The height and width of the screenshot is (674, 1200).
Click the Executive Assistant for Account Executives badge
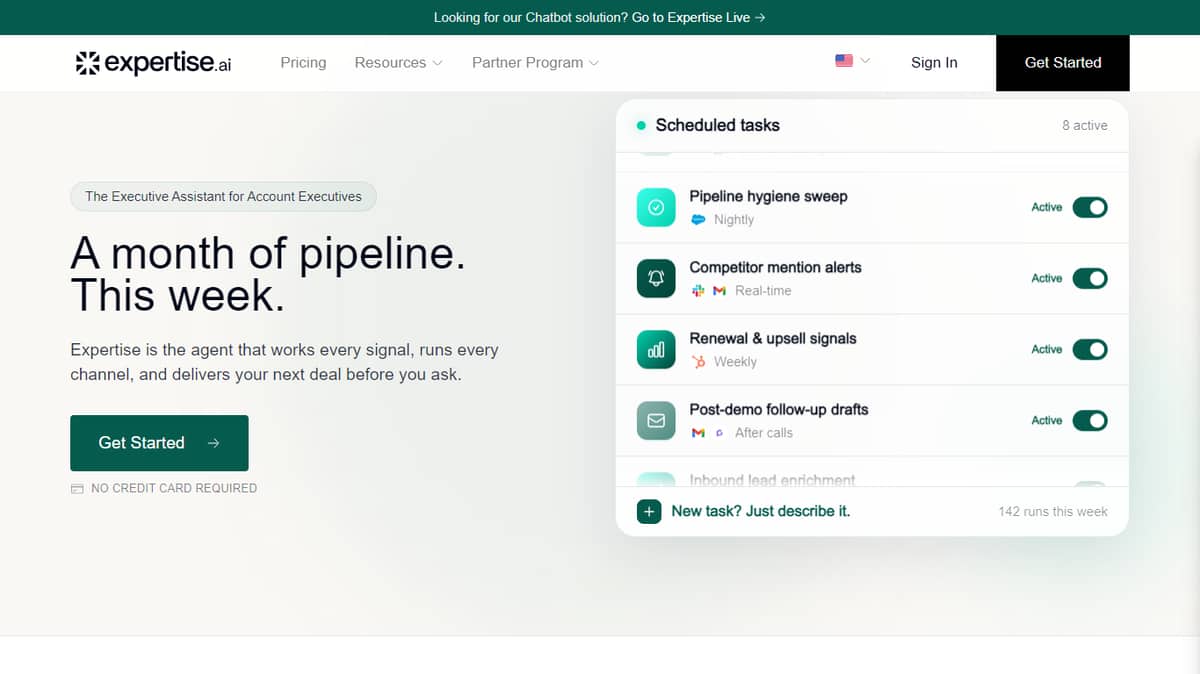tap(223, 197)
